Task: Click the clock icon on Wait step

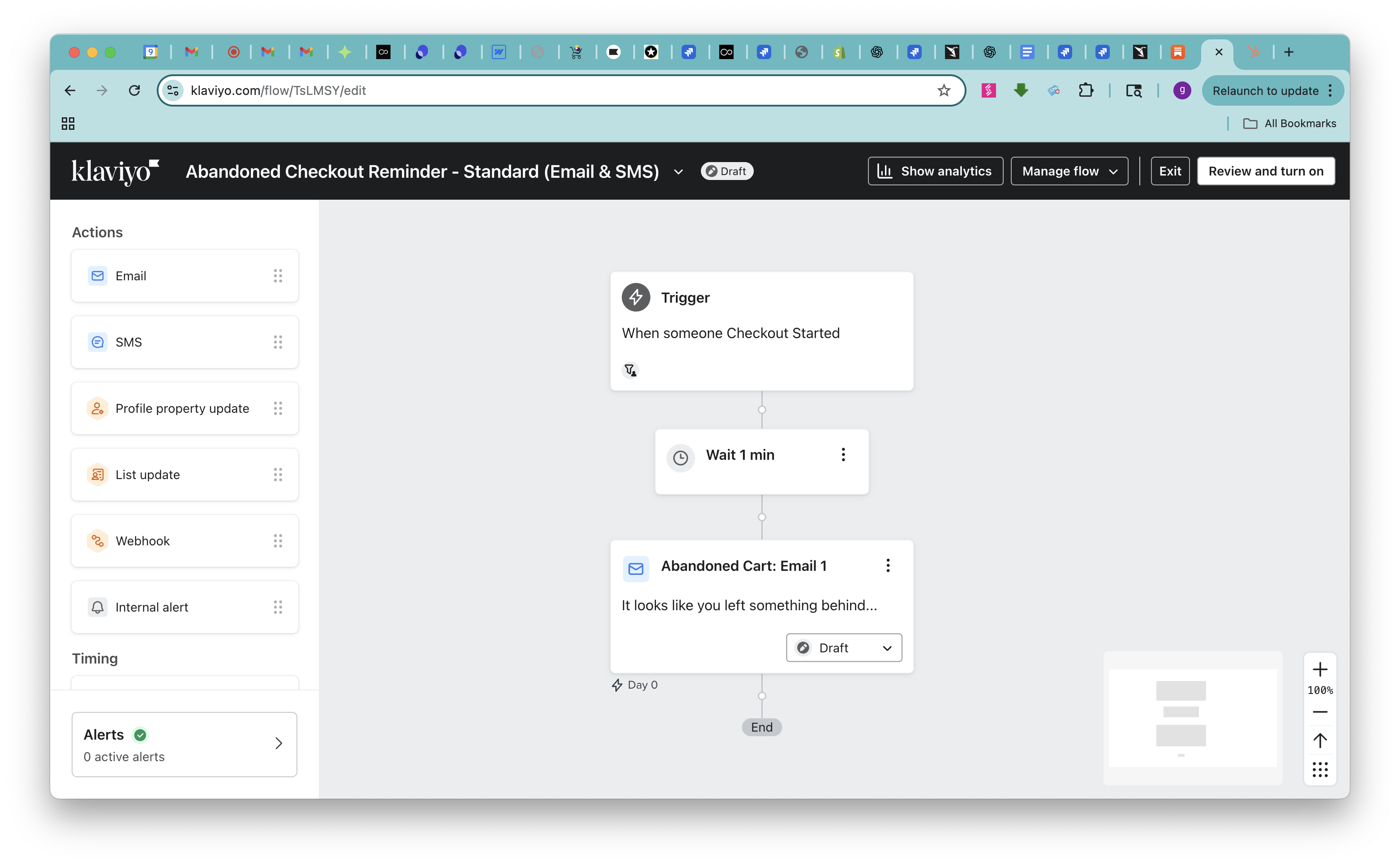Action: (x=680, y=458)
